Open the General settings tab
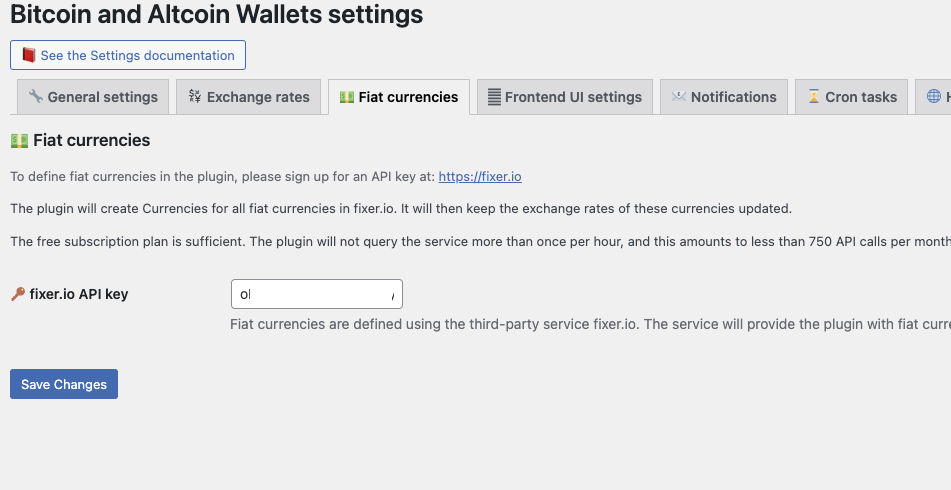Viewport: 951px width, 490px height. pos(93,97)
